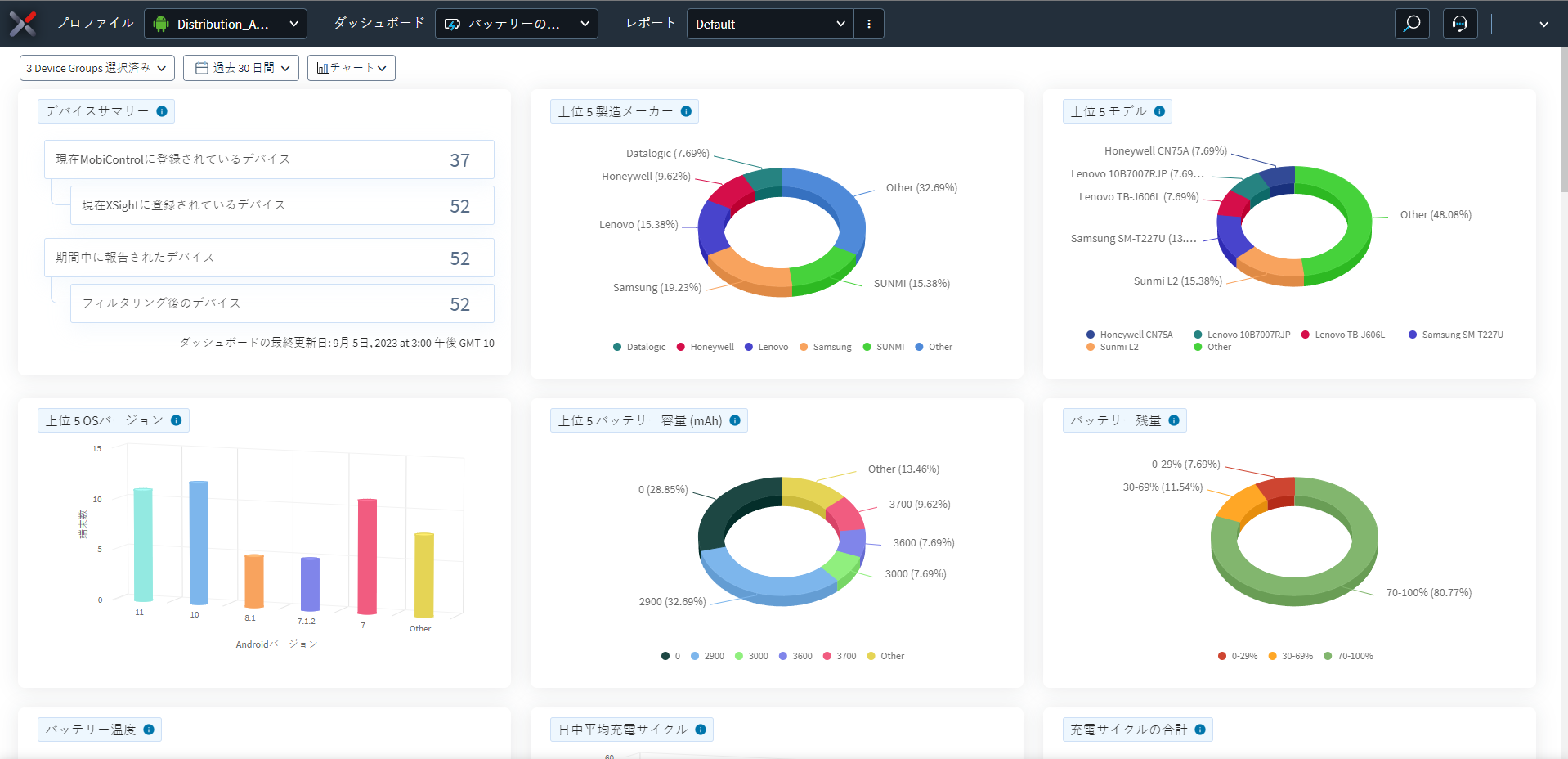Click info icon beside 上位 5 製造メーカー
This screenshot has height=759, width=1568.
point(686,111)
